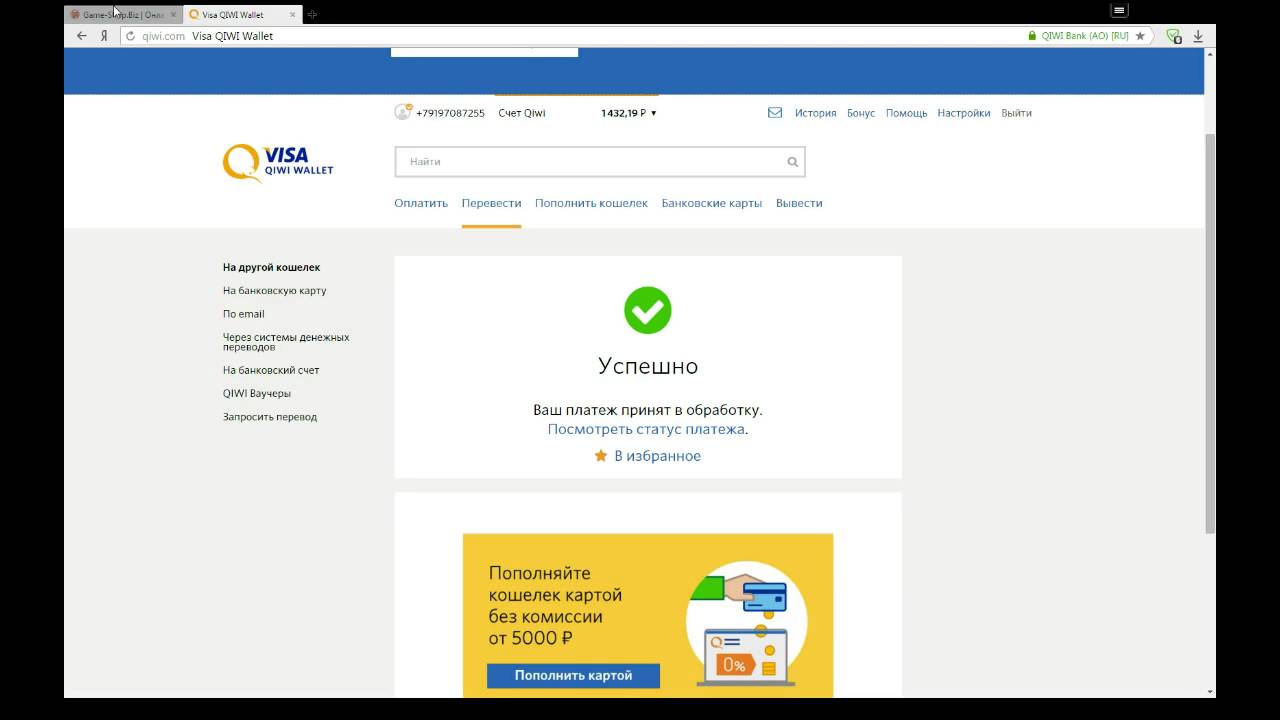1280x720 pixels.
Task: Click the green success checkmark icon
Action: click(648, 310)
